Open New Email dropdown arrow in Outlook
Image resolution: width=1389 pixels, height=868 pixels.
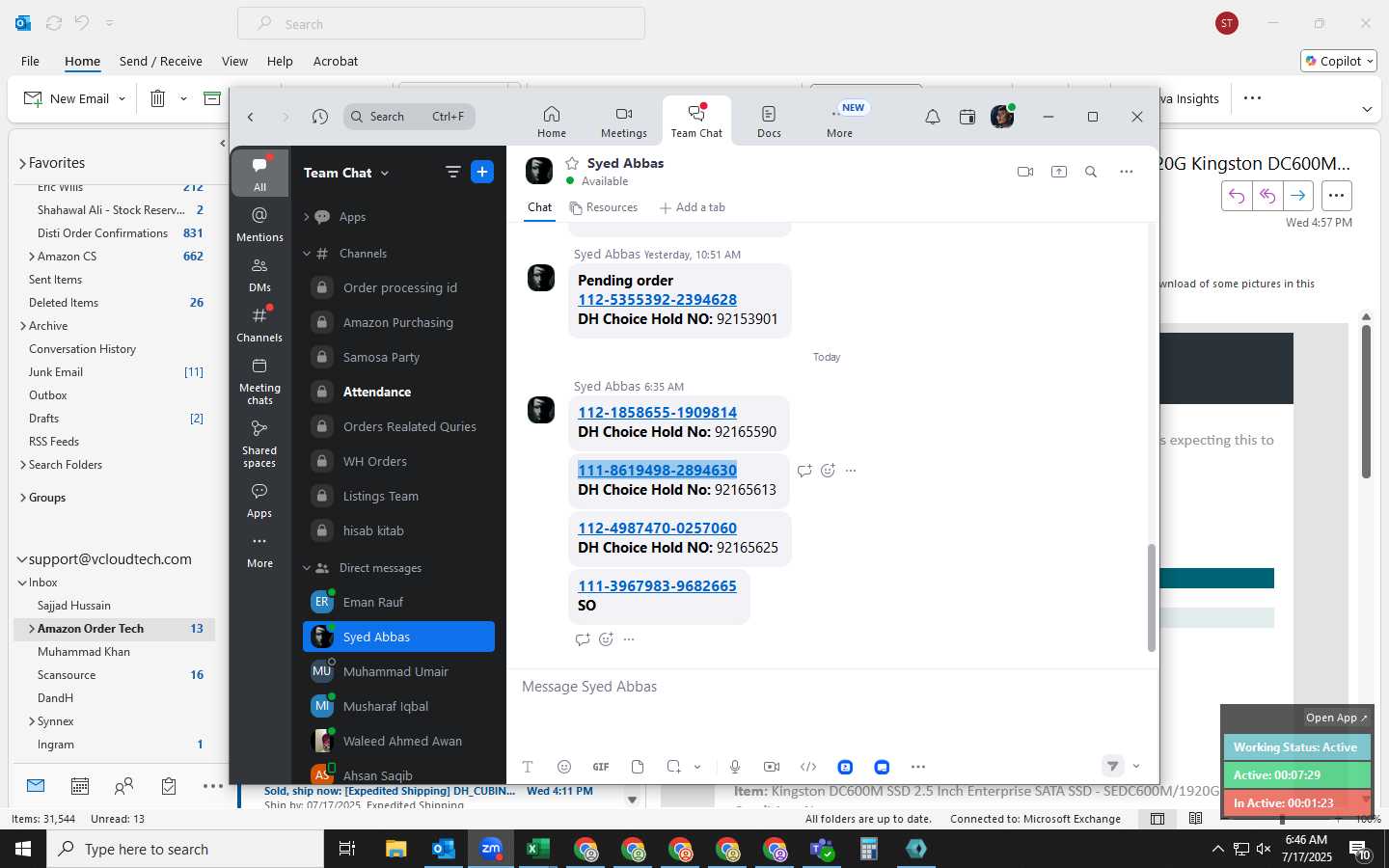point(122,98)
